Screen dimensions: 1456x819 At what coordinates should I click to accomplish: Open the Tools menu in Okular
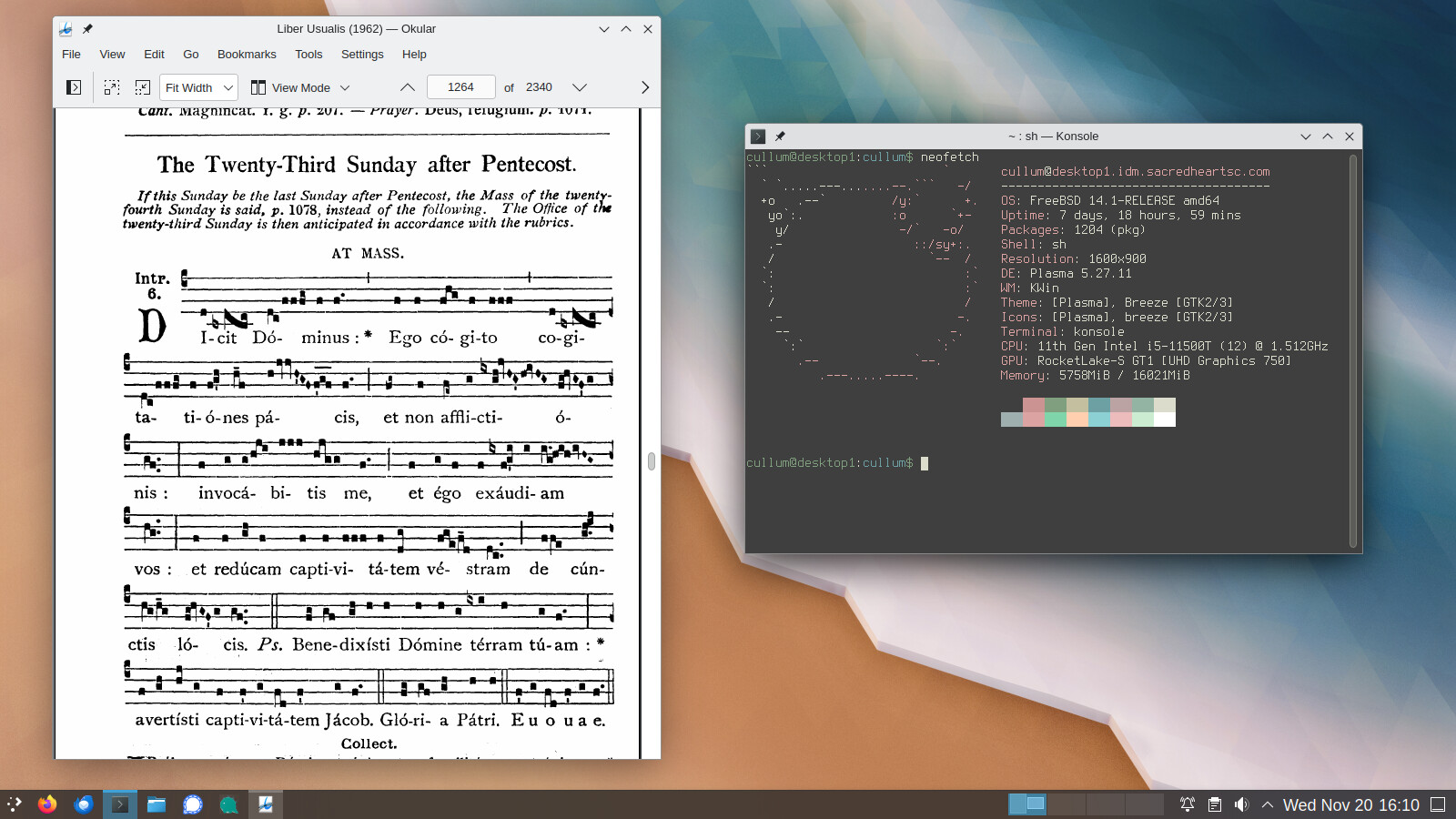click(x=308, y=54)
